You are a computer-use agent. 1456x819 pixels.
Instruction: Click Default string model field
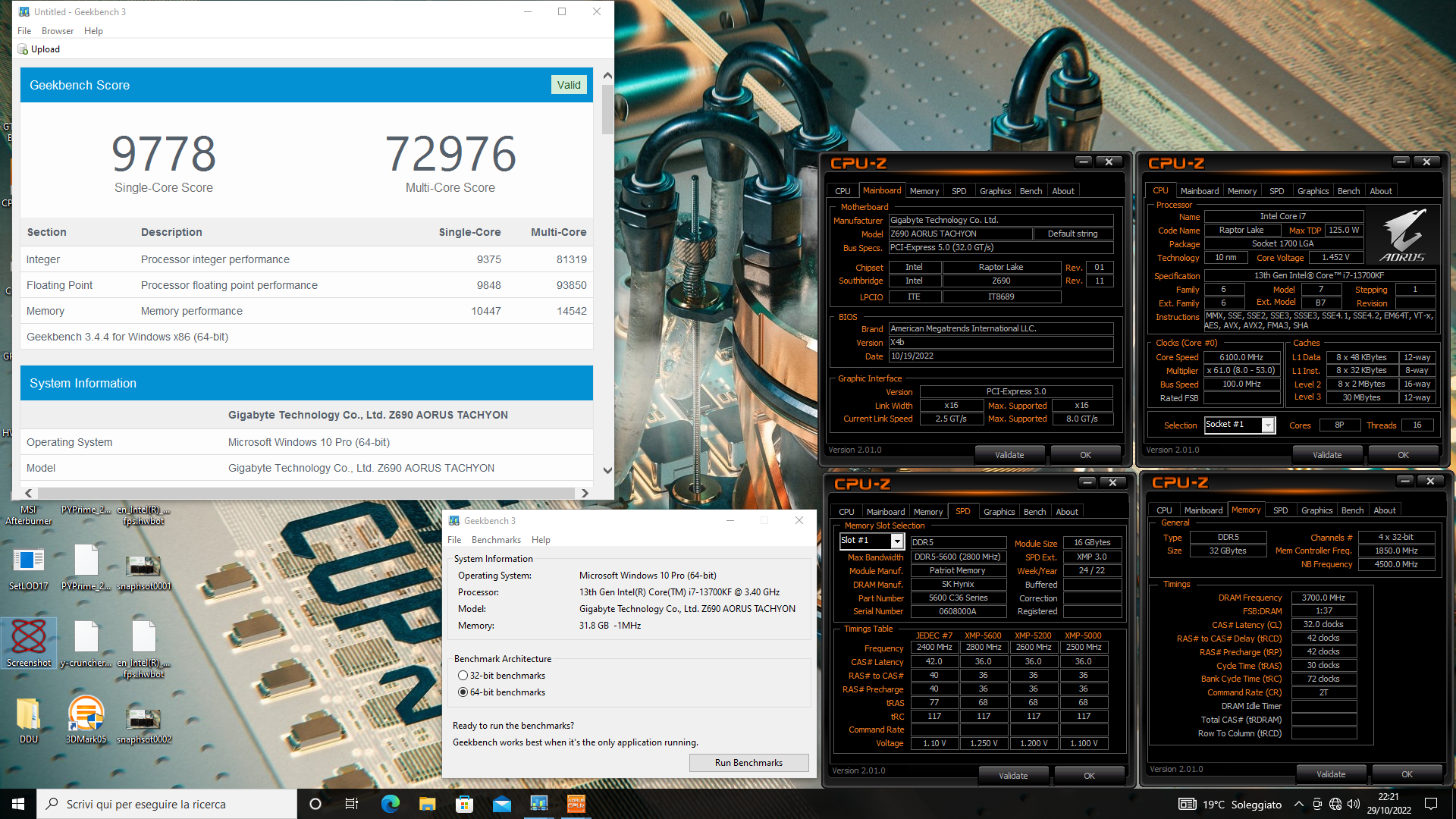[1072, 234]
